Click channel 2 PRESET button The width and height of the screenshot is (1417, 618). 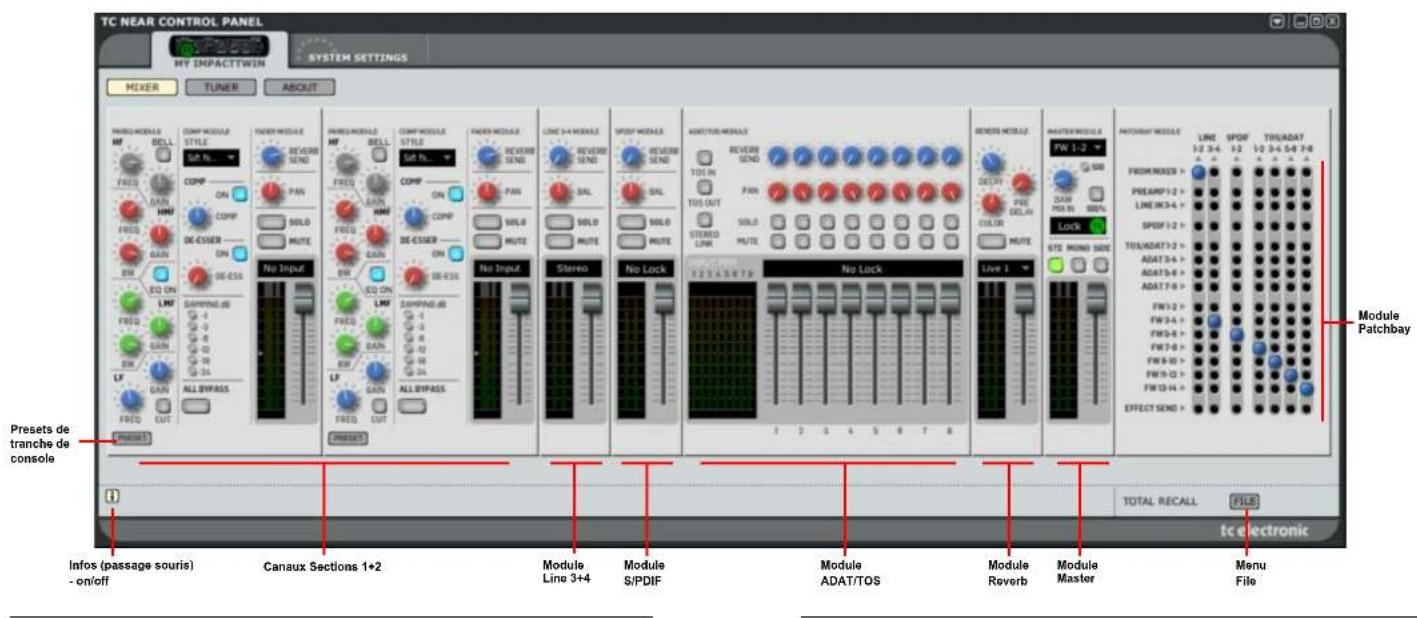(349, 438)
